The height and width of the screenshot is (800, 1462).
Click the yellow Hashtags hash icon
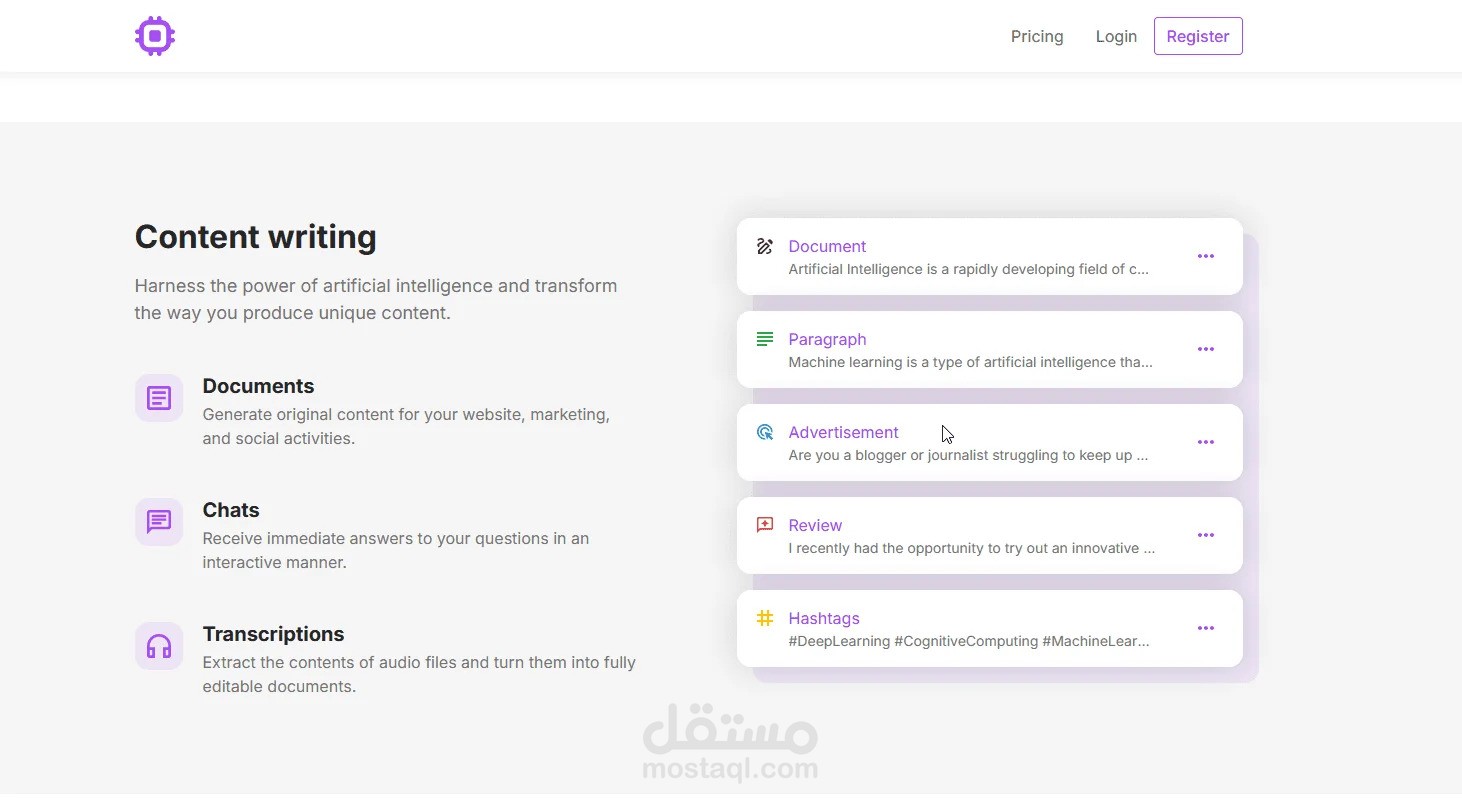coord(765,618)
